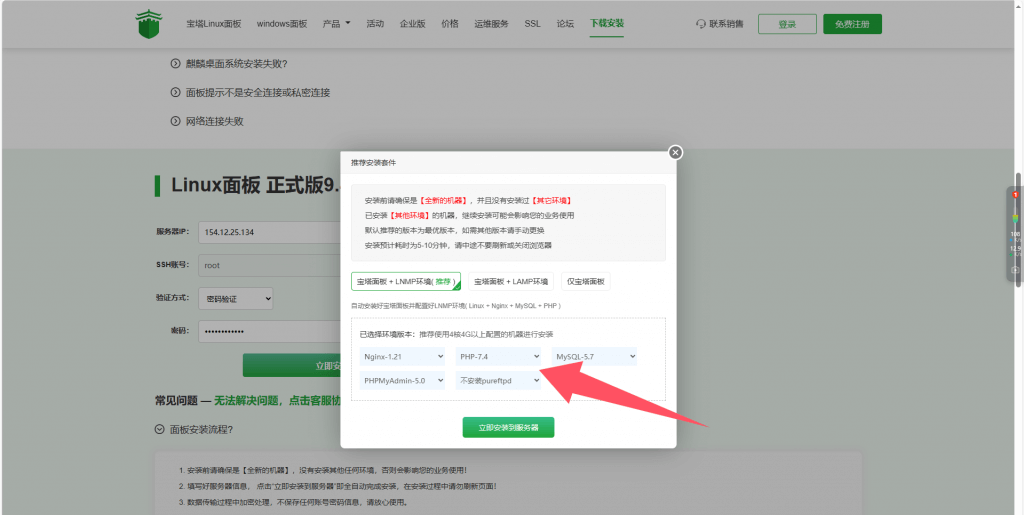The height and width of the screenshot is (515, 1024).
Task: Click the Linux面板 正式版 heading
Action: (256, 185)
